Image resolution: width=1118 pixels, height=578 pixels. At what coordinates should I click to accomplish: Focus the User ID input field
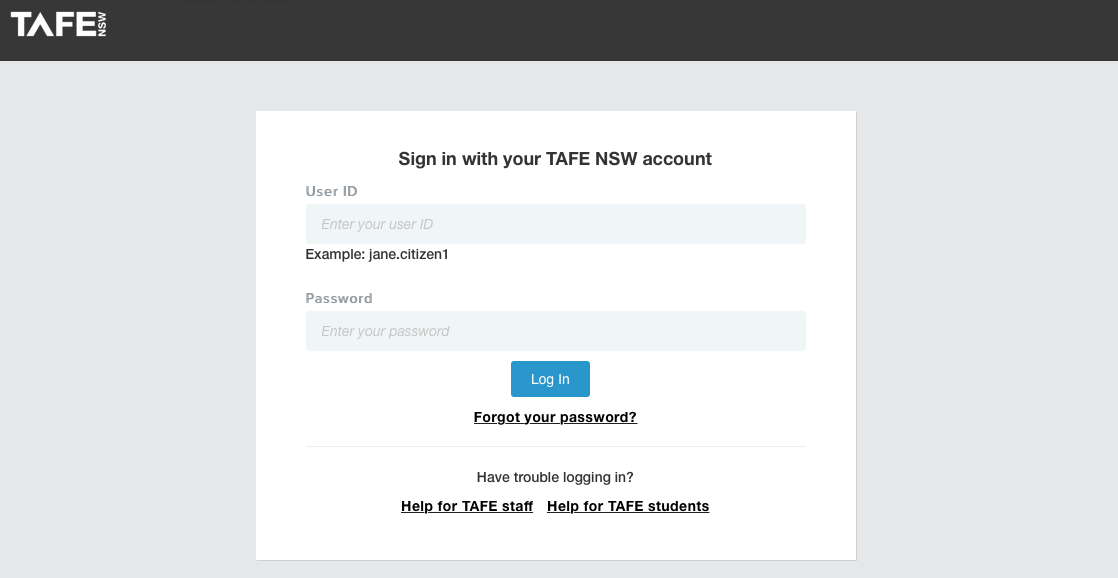[555, 224]
